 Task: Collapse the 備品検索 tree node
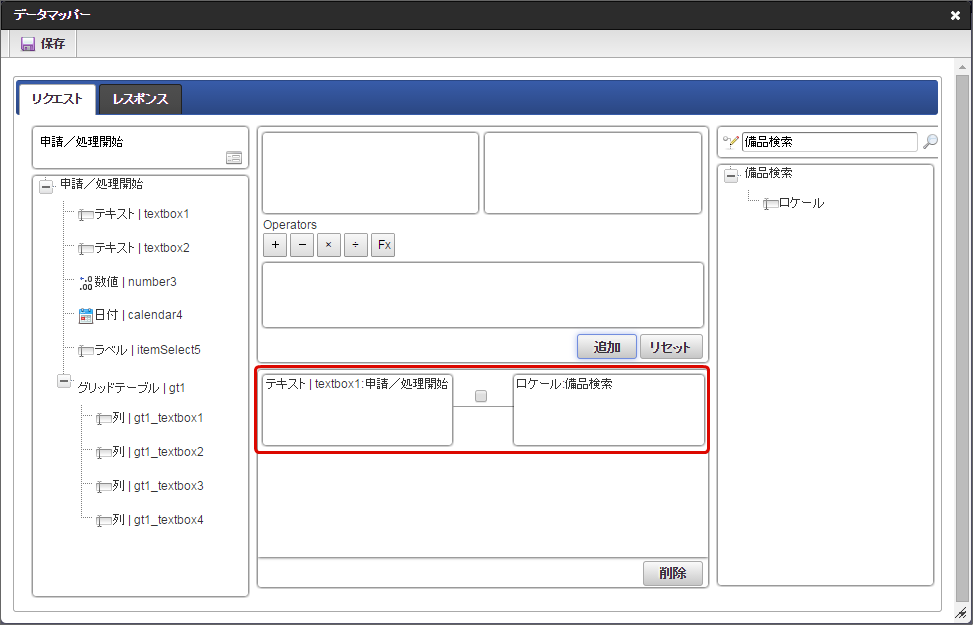point(731,176)
